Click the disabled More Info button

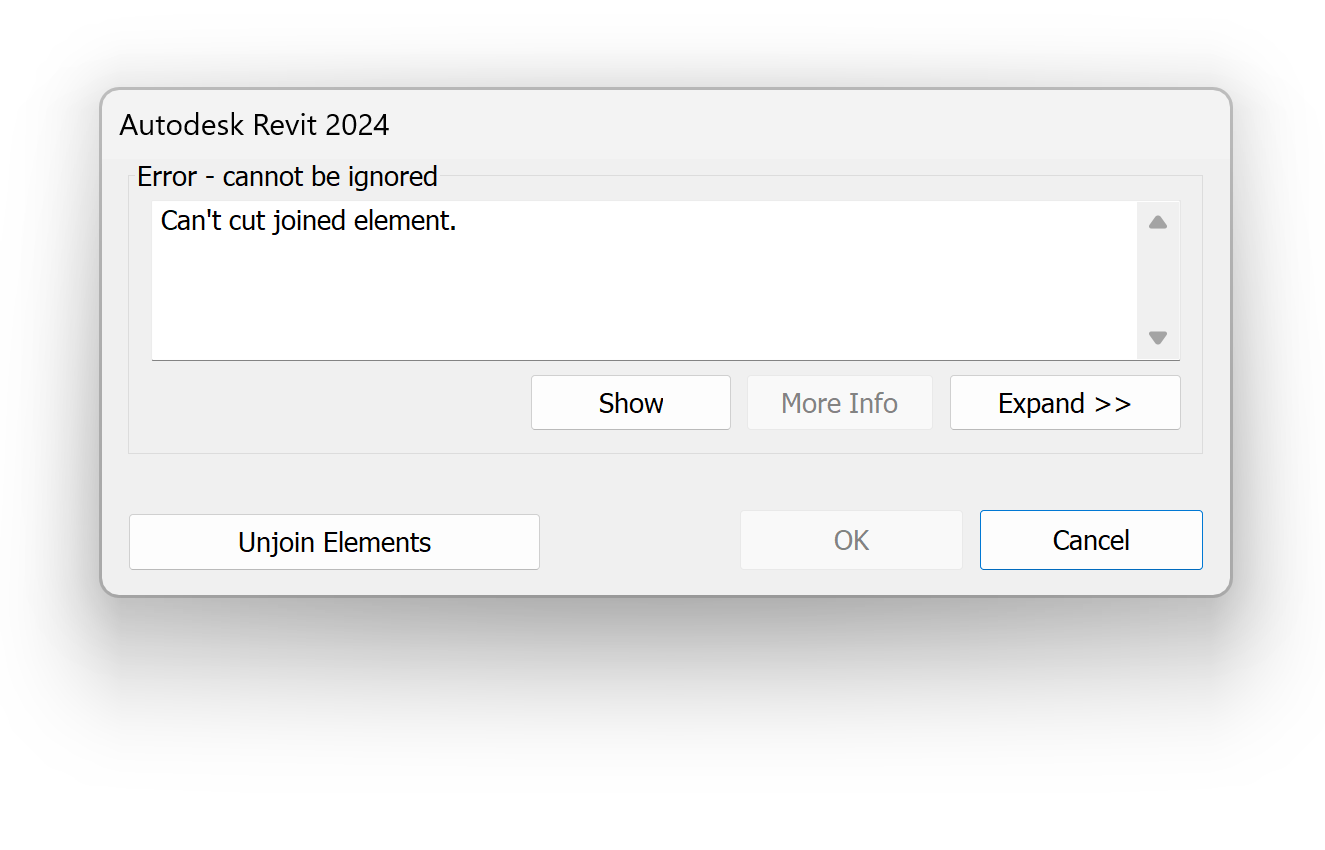coord(839,403)
